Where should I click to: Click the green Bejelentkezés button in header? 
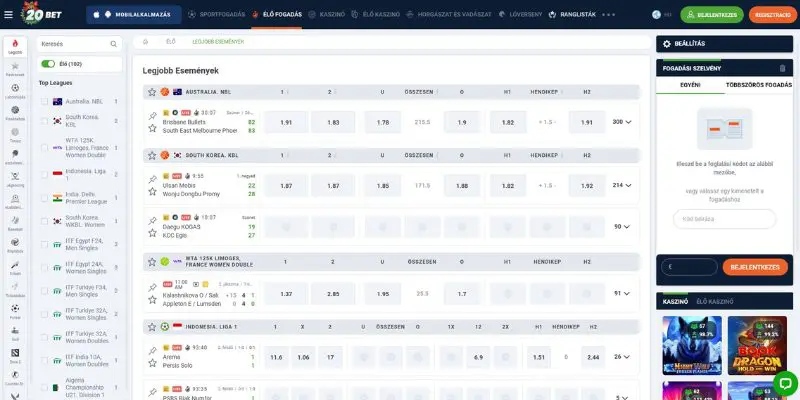coord(711,15)
